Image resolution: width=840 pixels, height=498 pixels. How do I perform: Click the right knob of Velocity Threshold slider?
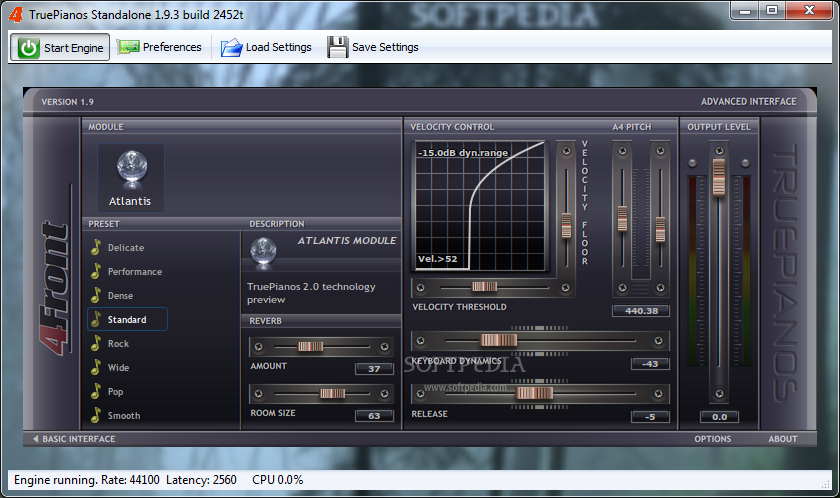565,288
